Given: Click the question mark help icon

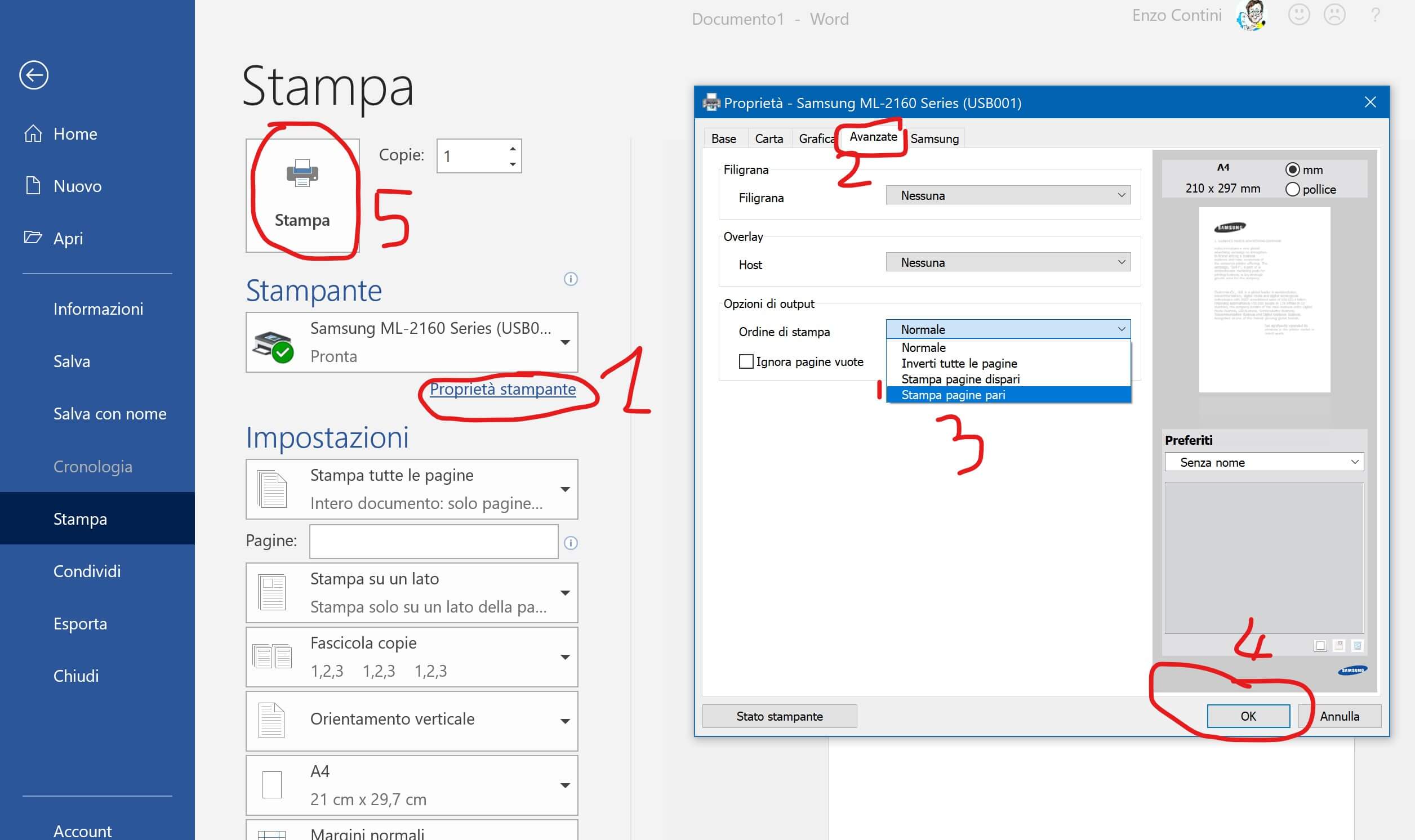Looking at the screenshot, I should click(1375, 15).
